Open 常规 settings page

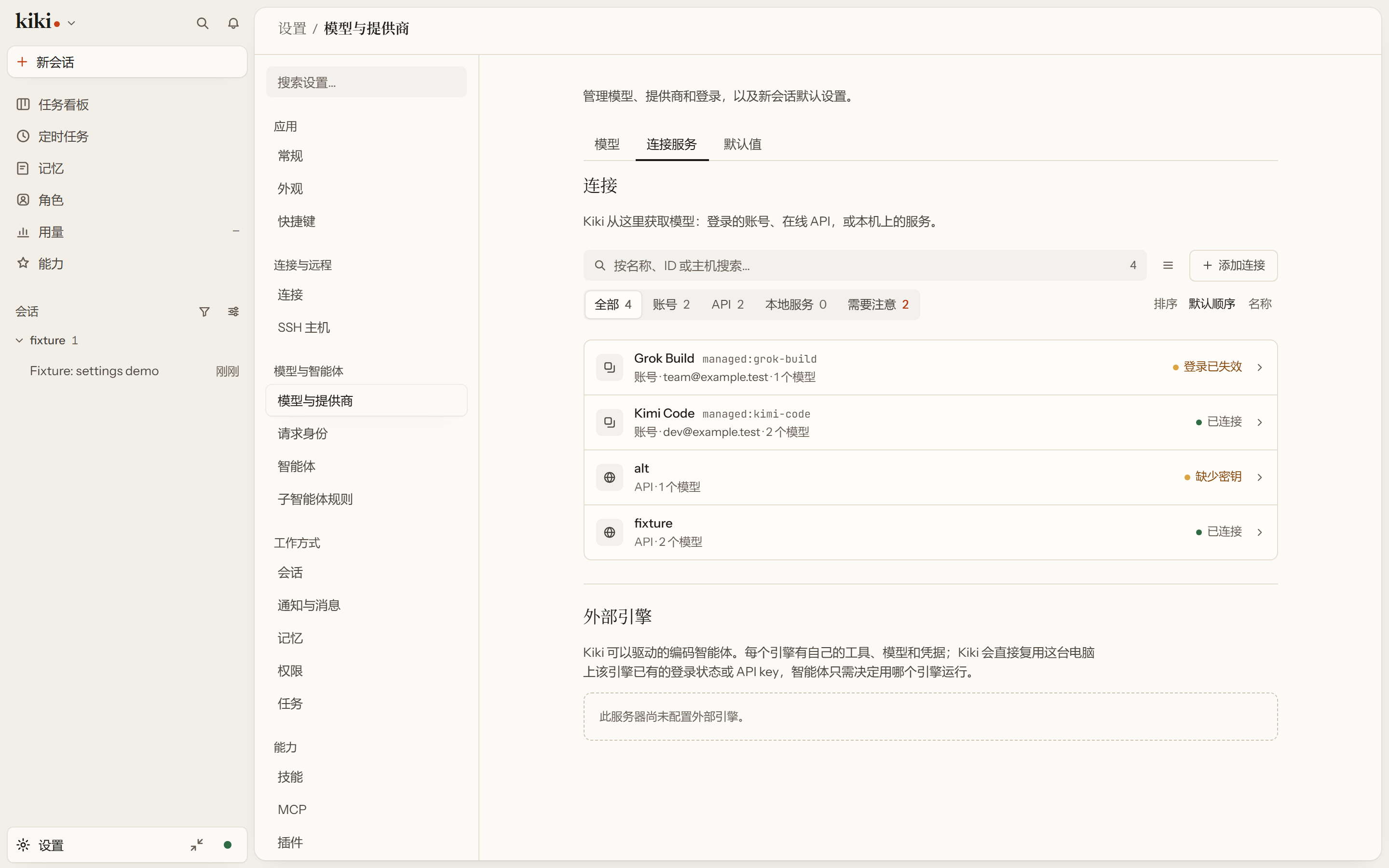click(x=366, y=156)
